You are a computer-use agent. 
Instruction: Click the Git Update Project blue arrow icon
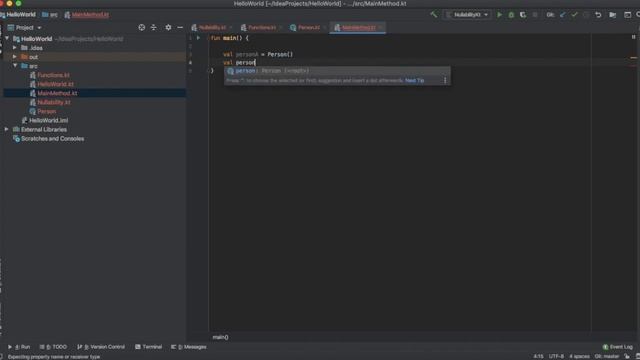coord(563,15)
